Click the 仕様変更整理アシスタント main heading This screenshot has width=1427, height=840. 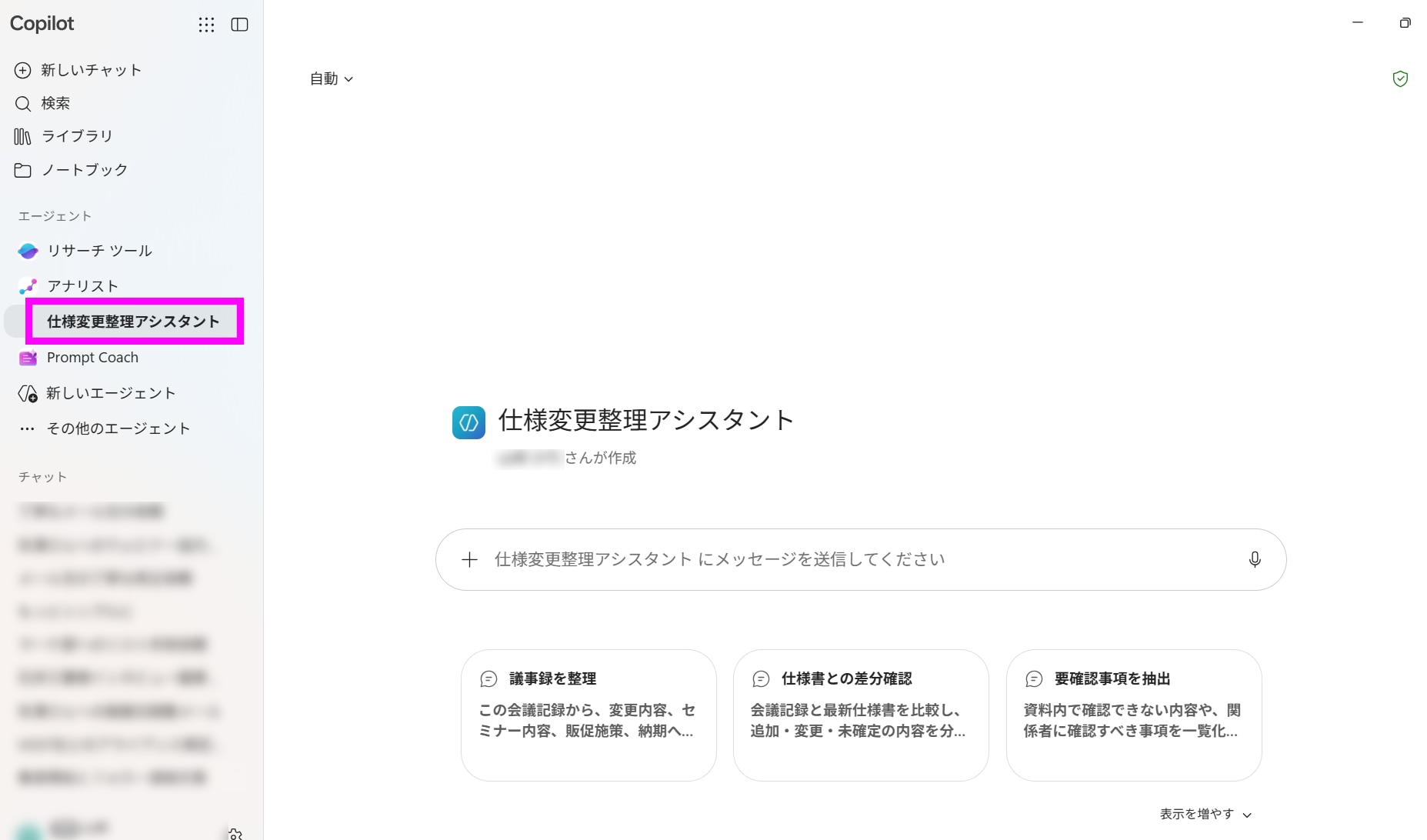click(646, 421)
